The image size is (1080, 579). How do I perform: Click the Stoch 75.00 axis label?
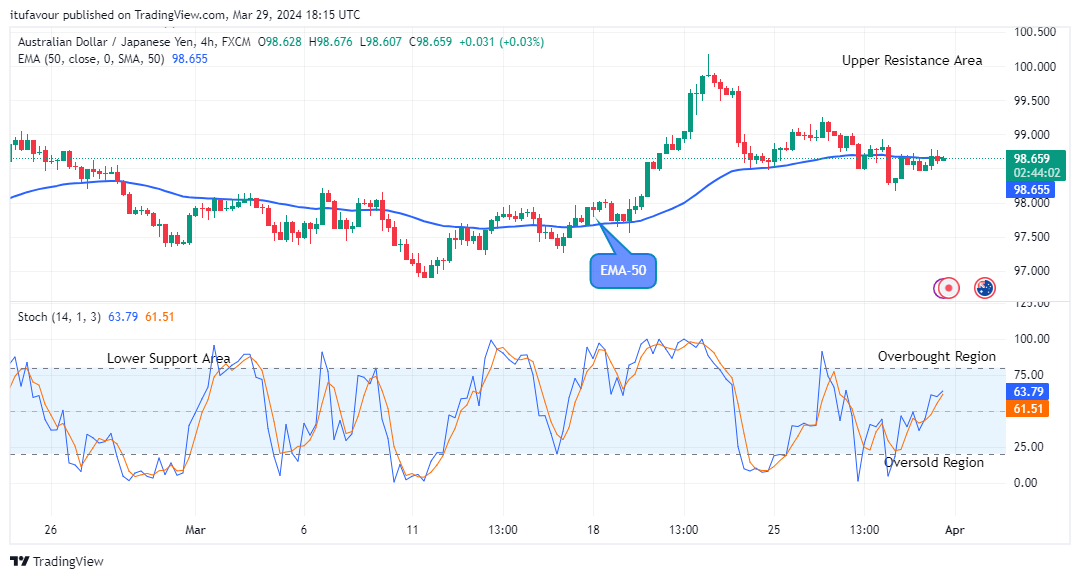coord(1030,375)
